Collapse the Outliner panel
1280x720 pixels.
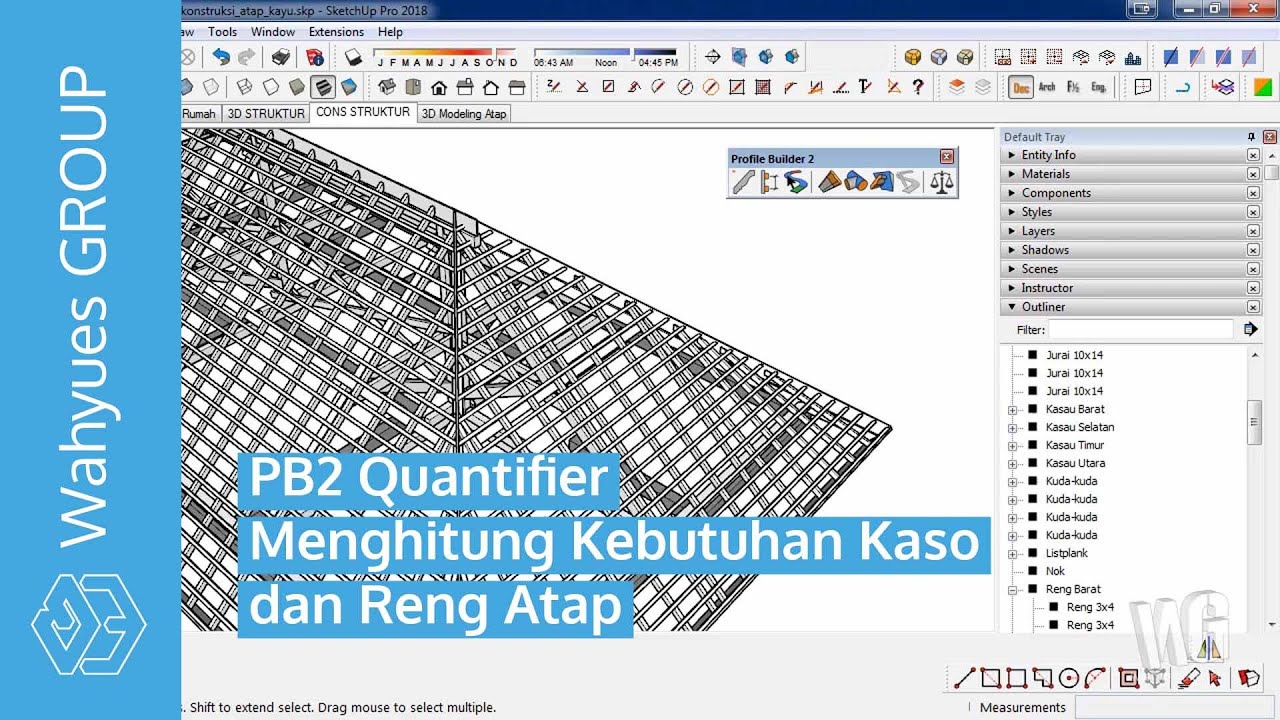pos(1012,307)
